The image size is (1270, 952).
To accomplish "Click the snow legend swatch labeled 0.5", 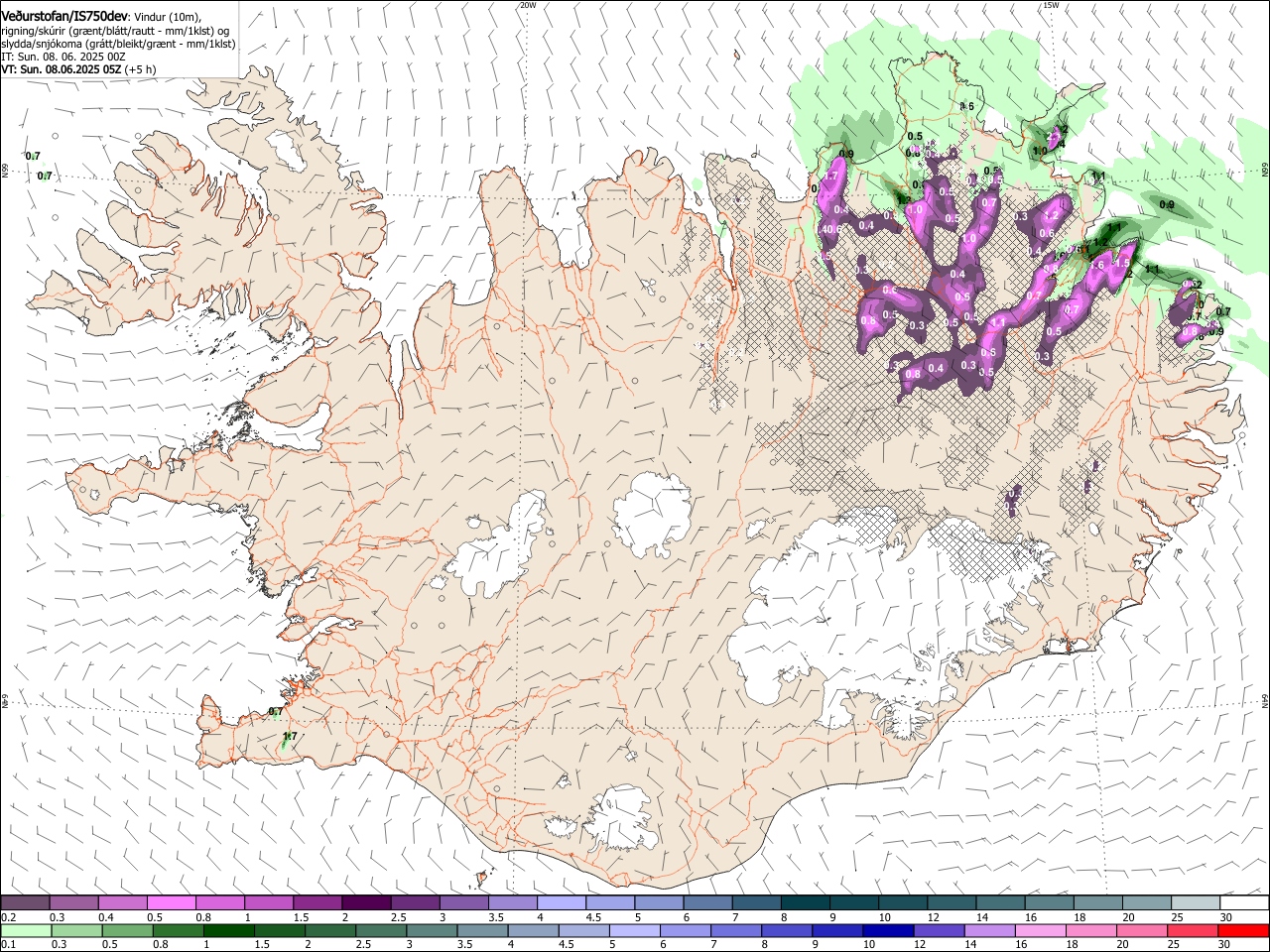I will click(171, 903).
